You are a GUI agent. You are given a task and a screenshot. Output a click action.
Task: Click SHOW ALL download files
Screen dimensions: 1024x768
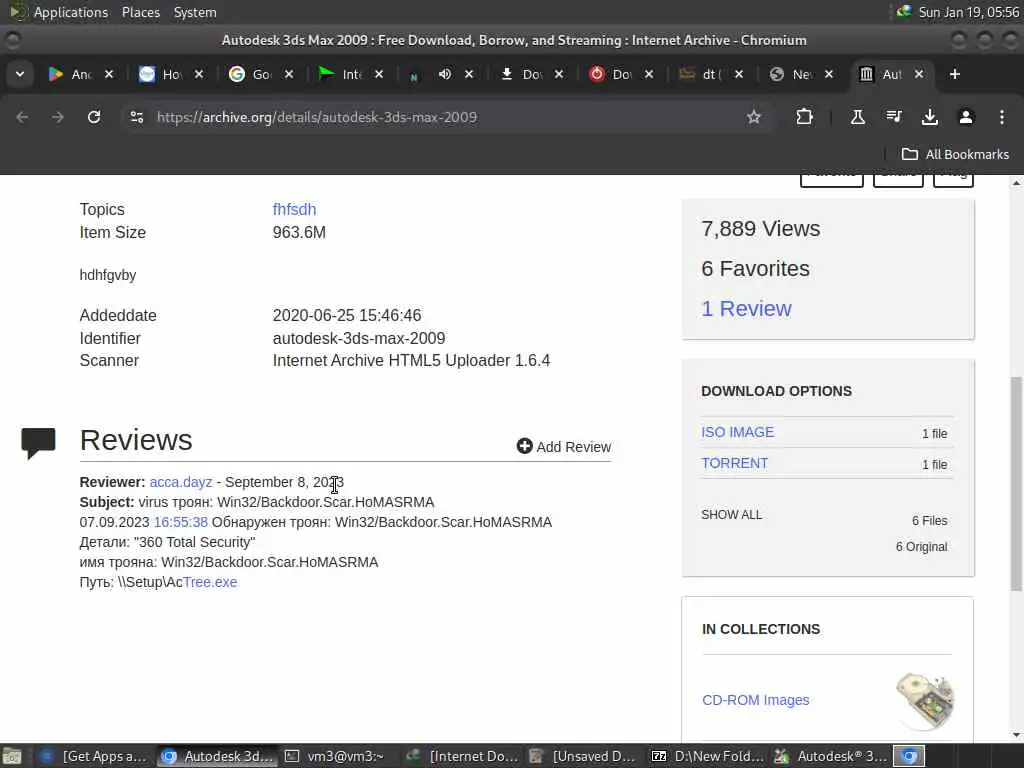tap(731, 515)
